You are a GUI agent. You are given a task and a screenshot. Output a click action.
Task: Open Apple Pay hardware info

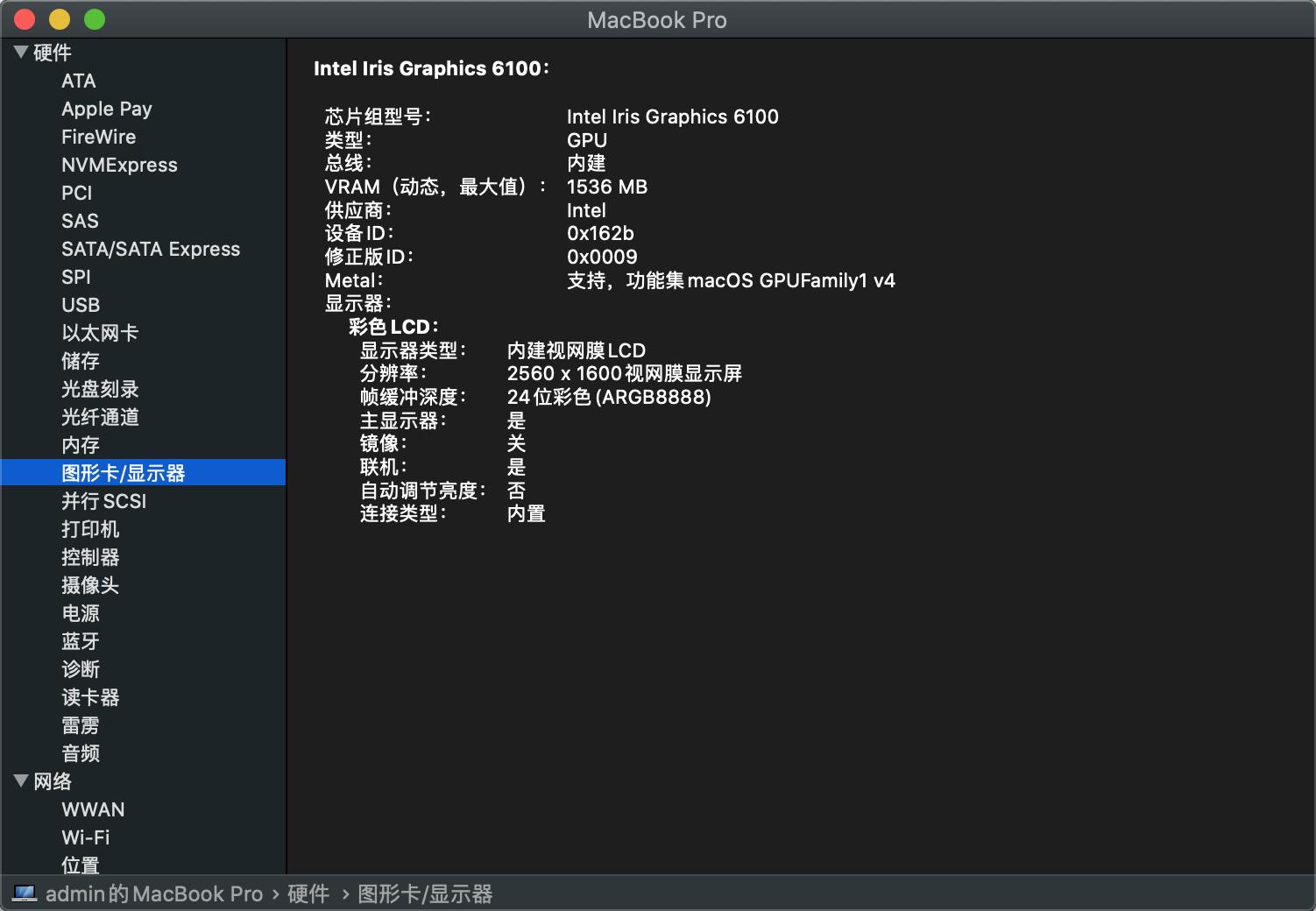click(x=107, y=109)
